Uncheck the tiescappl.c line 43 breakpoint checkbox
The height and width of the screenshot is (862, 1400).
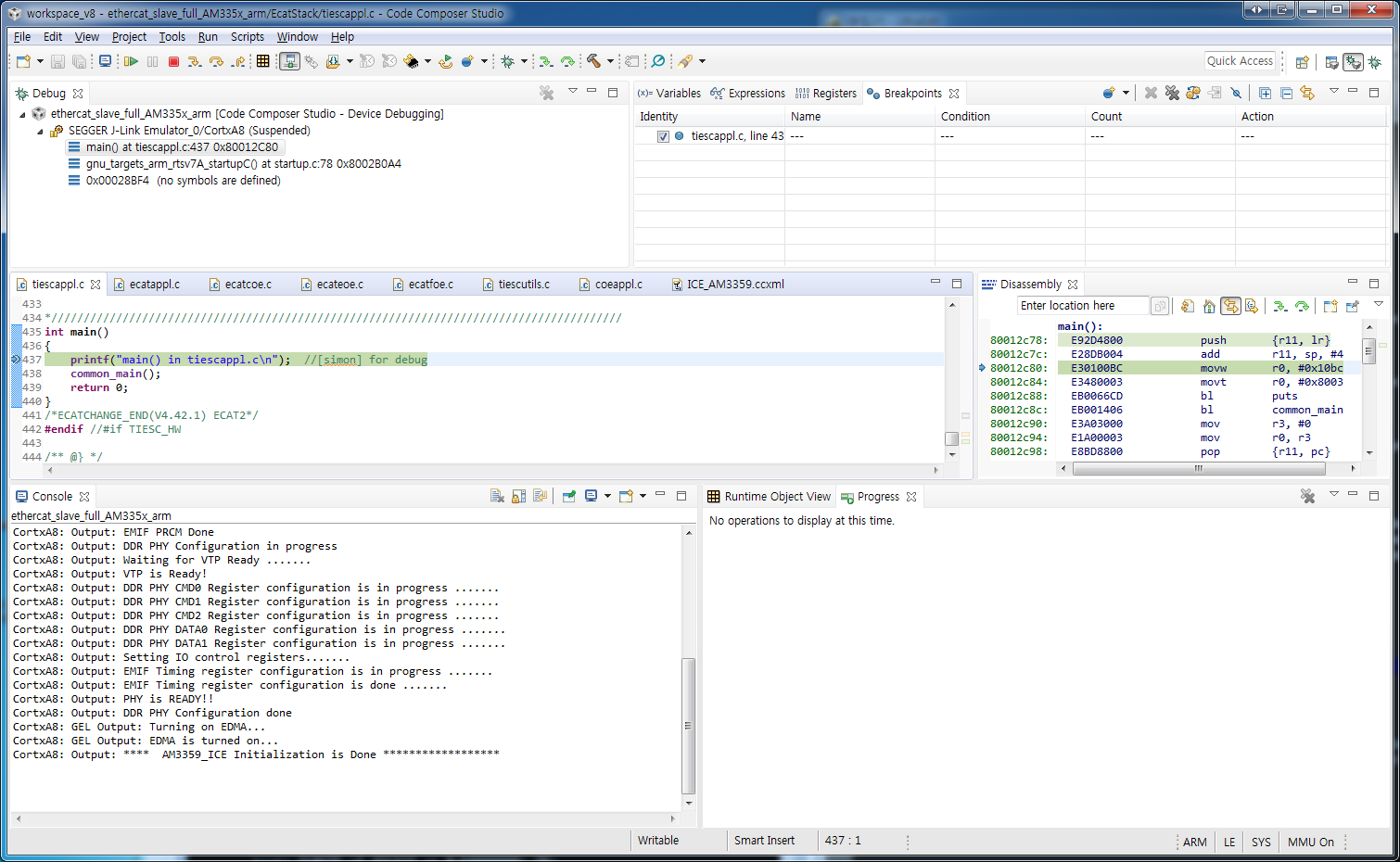point(663,136)
